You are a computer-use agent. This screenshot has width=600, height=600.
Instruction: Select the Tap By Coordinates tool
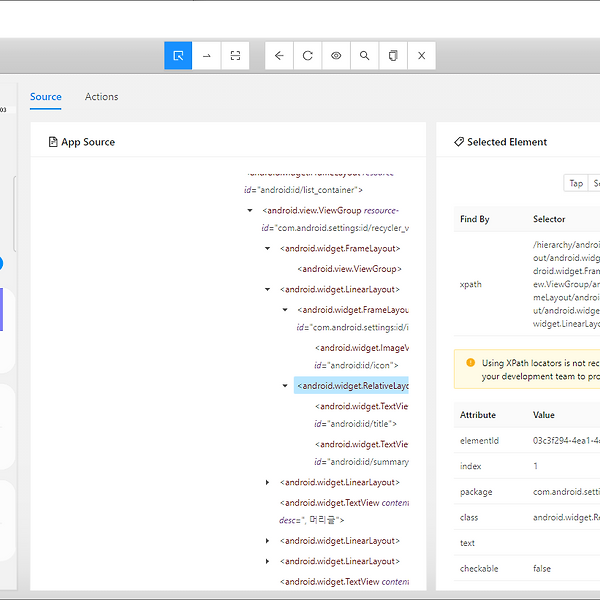point(235,56)
